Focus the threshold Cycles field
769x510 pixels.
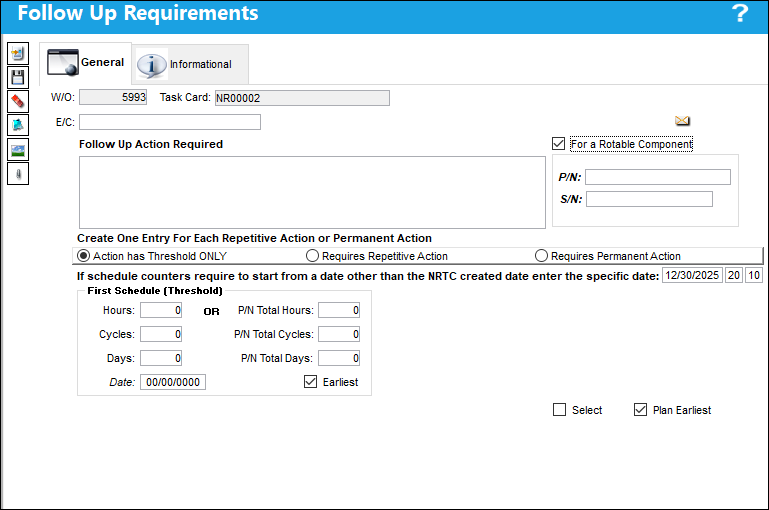pyautogui.click(x=161, y=334)
